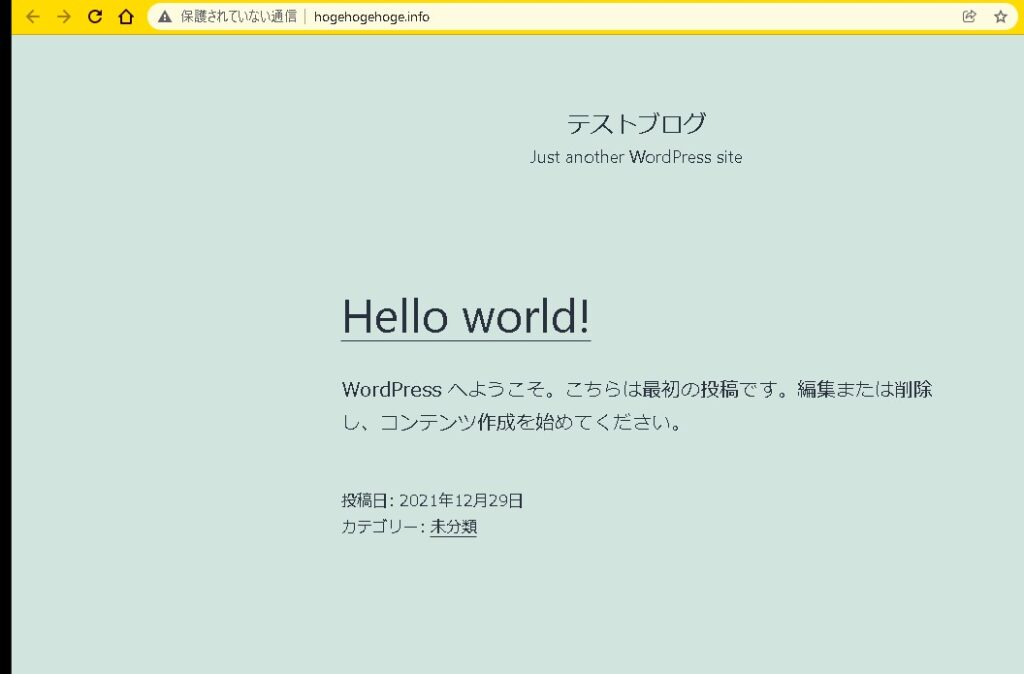Click the browser back arrow
The width and height of the screenshot is (1024, 674).
33,17
